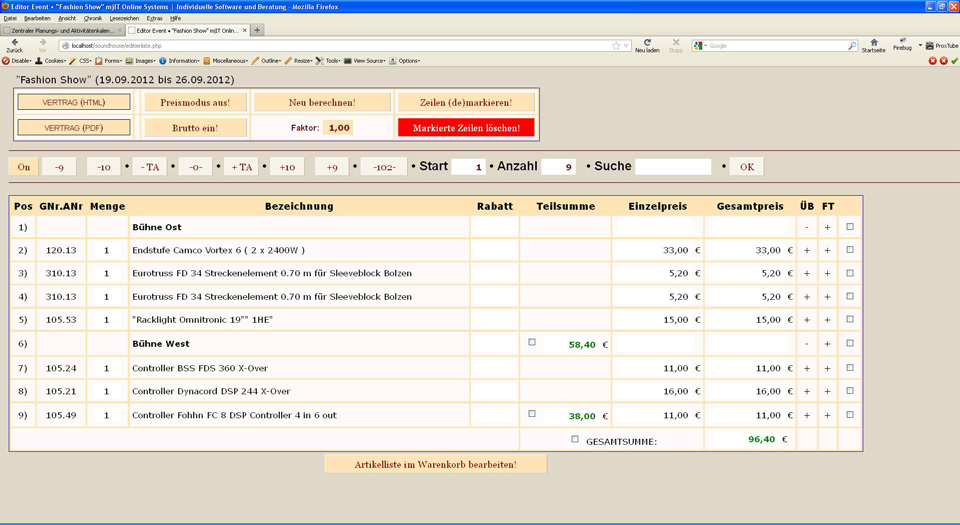Click the ProxTube toolbar icon
The height and width of the screenshot is (525, 960).
pyautogui.click(x=942, y=46)
